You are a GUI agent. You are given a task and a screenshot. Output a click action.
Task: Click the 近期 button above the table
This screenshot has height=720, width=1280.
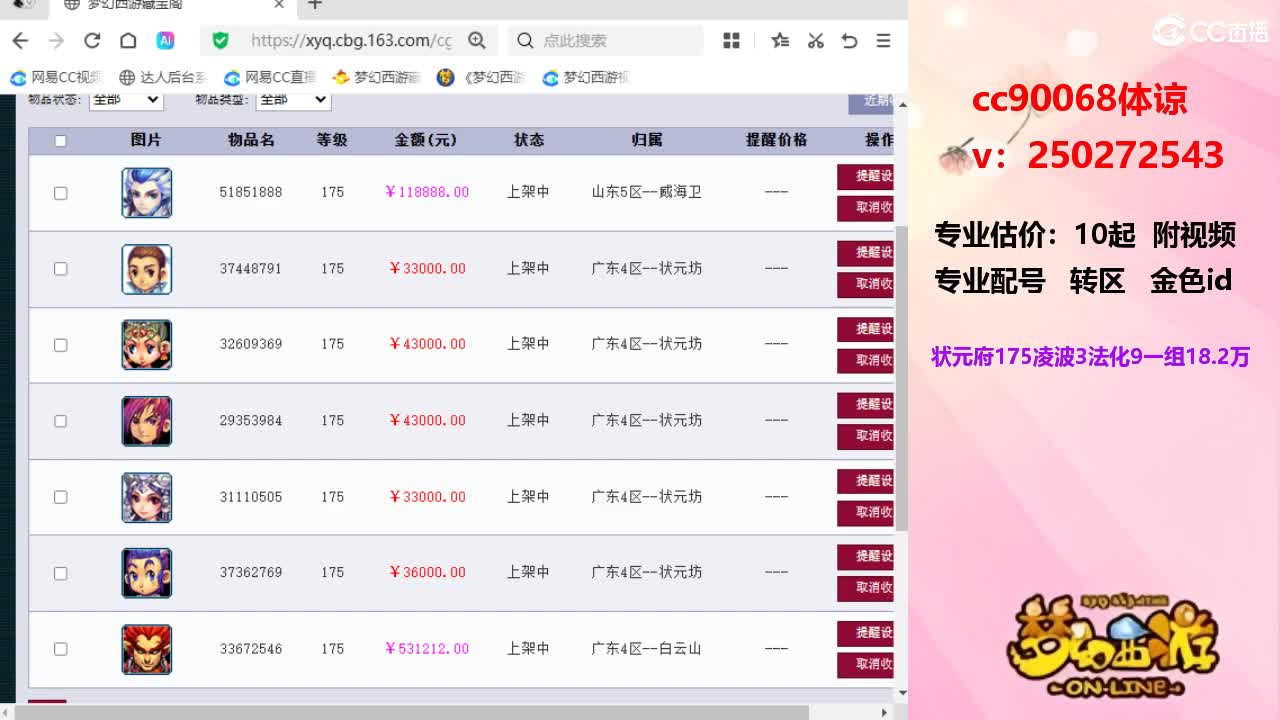click(x=871, y=102)
